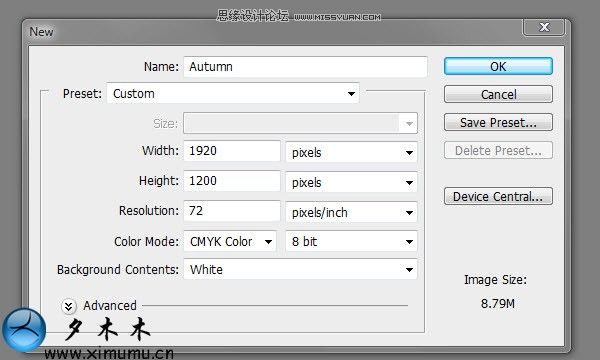Focus the Name field containing Autumn
The width and height of the screenshot is (600, 360).
305,67
